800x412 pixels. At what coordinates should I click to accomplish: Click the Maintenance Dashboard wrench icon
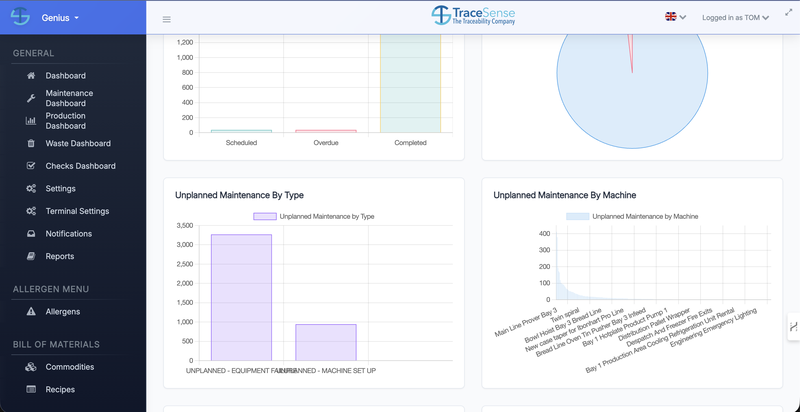[x=31, y=98]
